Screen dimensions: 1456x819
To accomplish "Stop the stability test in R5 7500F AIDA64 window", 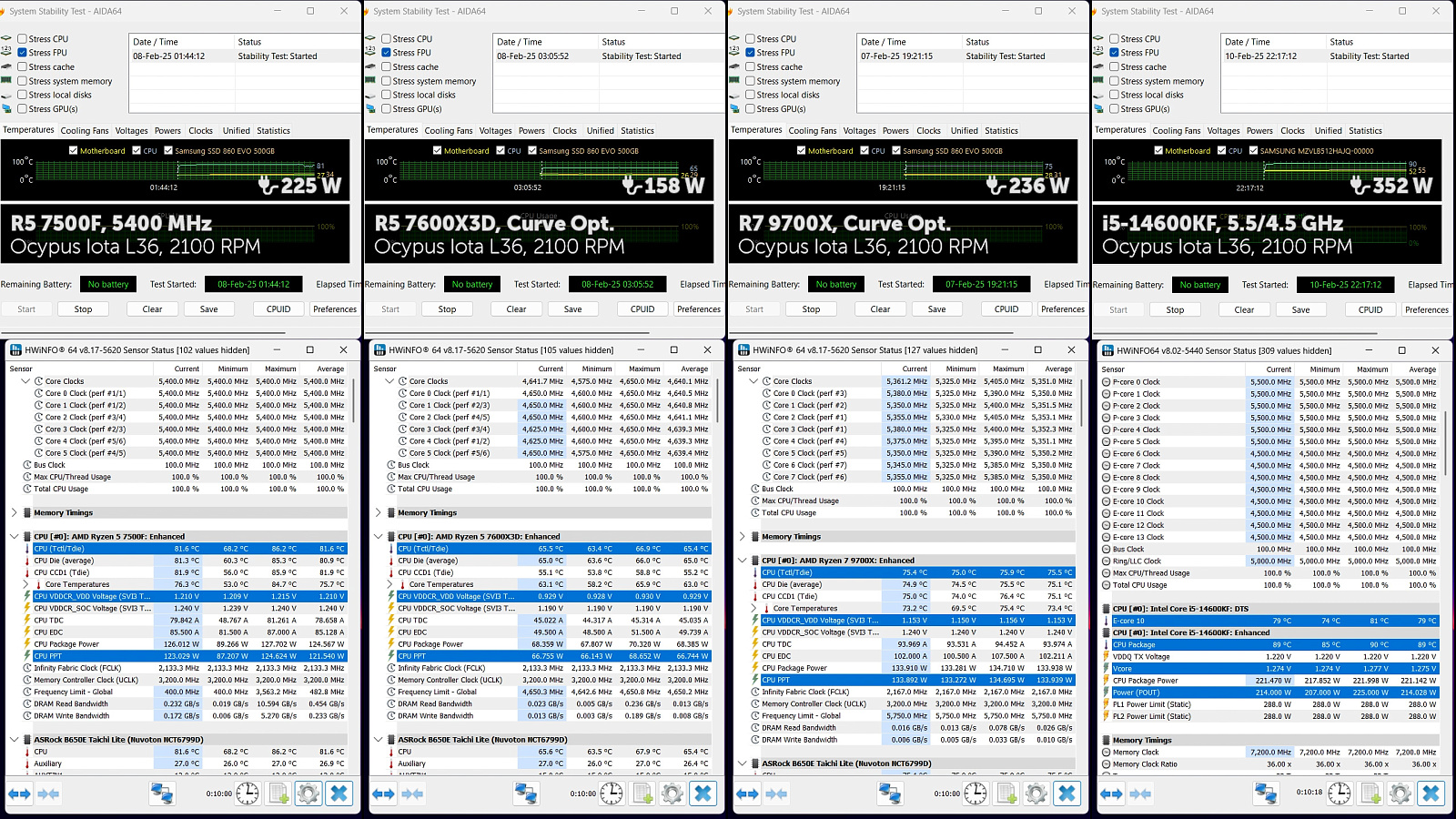I will click(83, 309).
